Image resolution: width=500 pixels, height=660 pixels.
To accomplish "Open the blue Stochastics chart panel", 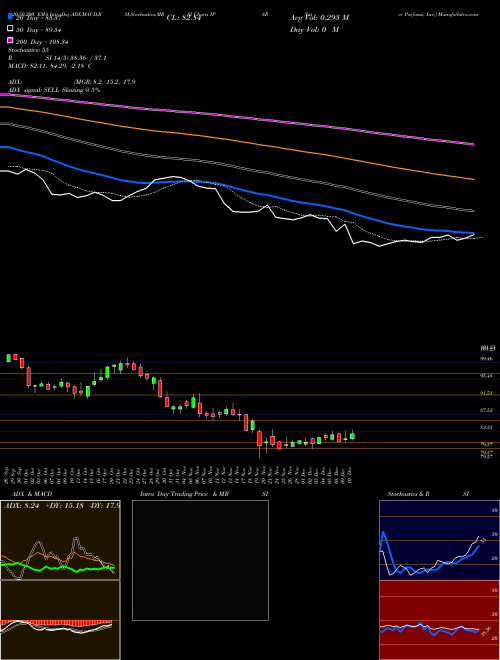I will click(x=439, y=540).
